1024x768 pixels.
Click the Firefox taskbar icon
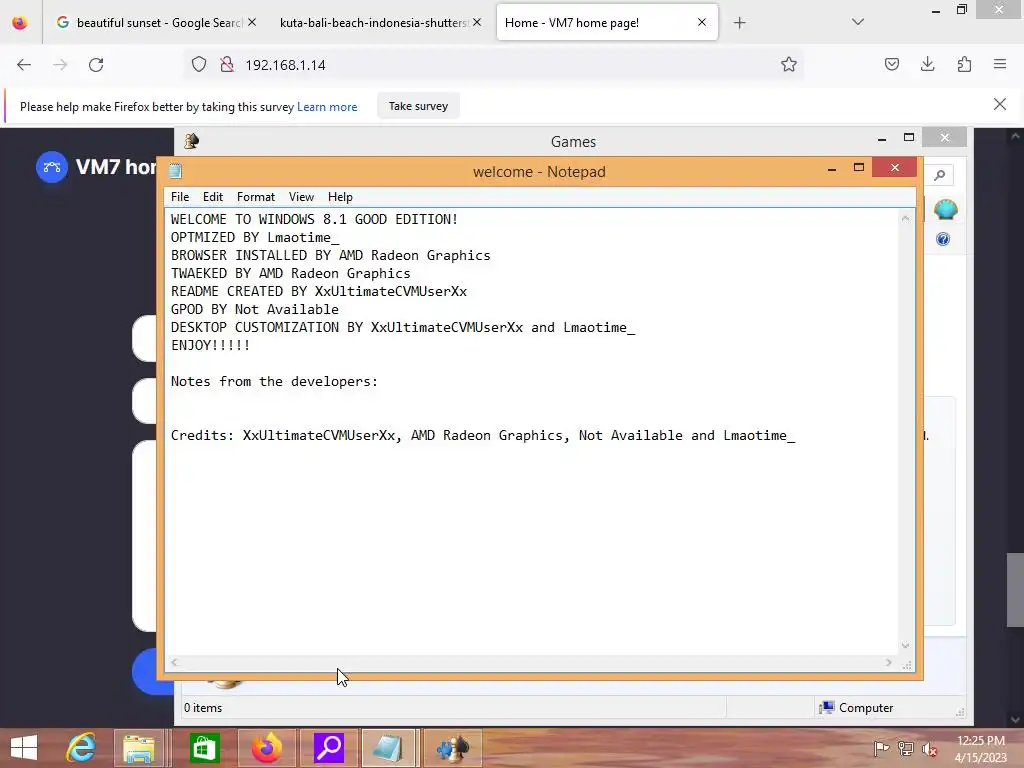pos(266,748)
